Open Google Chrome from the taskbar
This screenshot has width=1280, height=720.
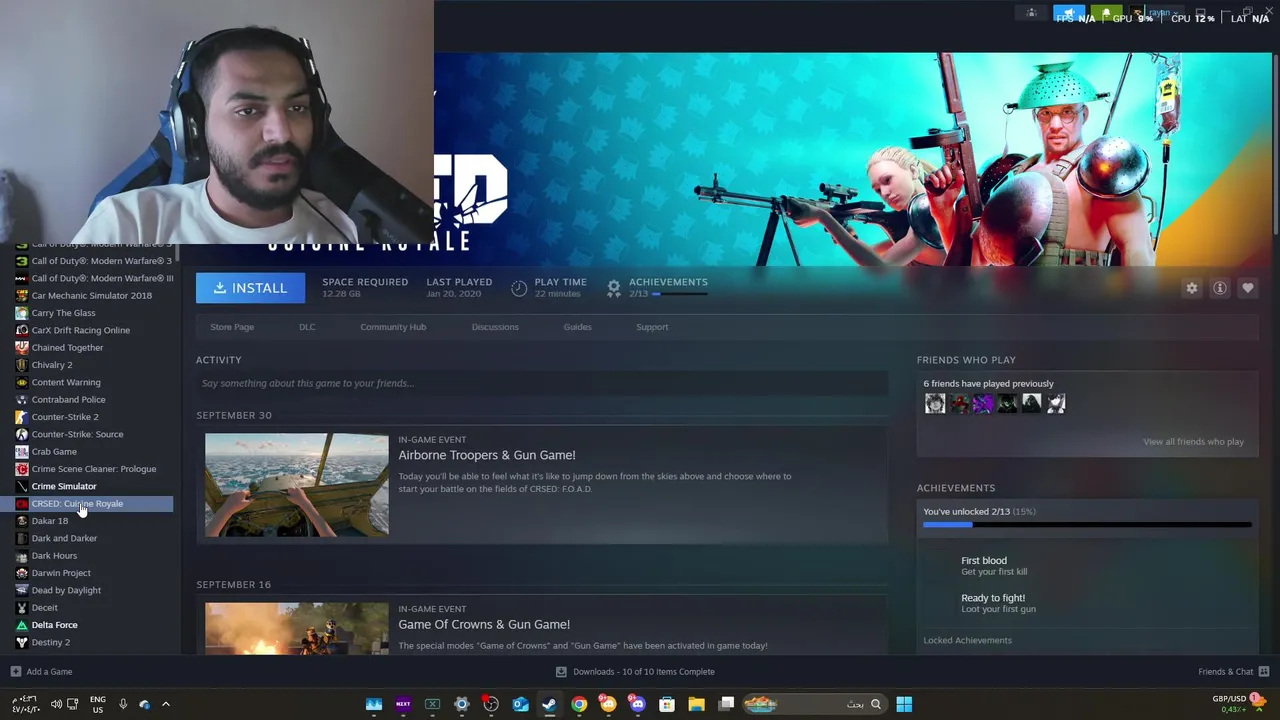[579, 704]
